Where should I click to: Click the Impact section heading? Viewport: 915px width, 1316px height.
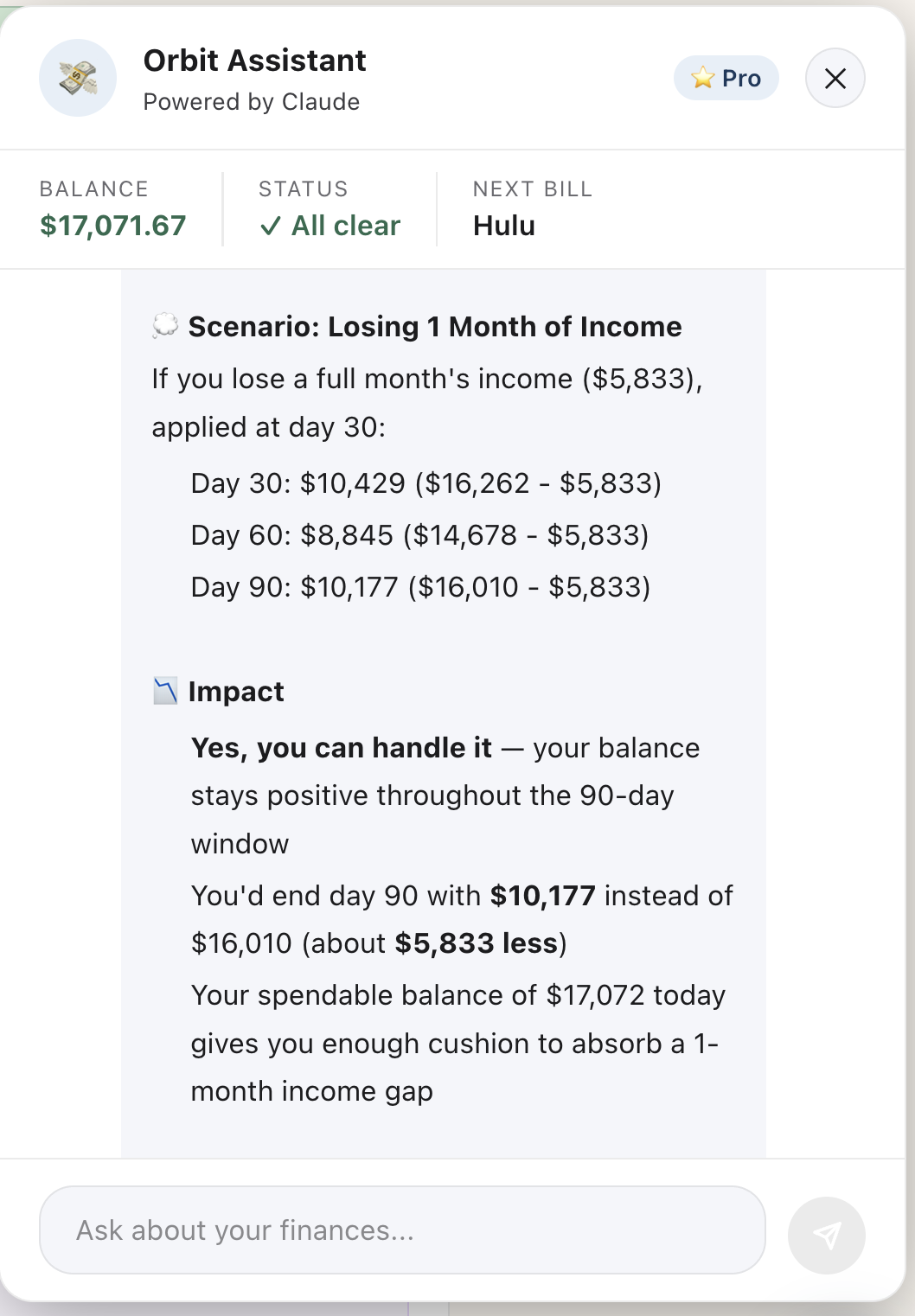236,692
